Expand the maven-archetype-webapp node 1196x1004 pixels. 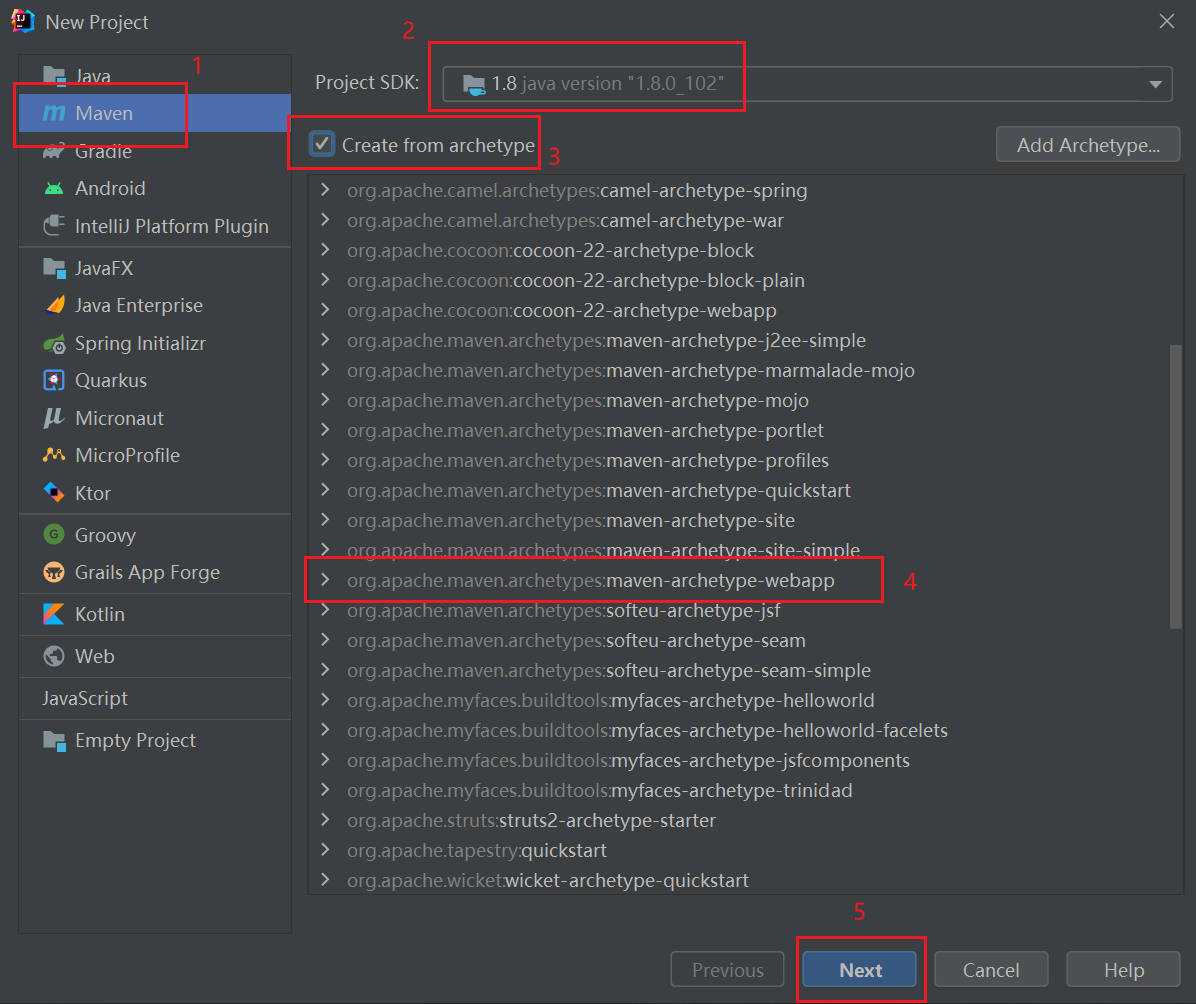click(x=326, y=580)
